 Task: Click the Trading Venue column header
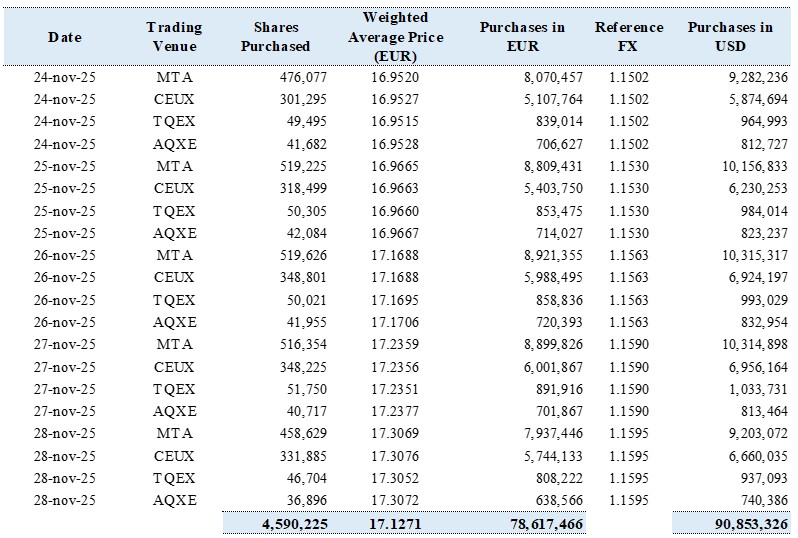pos(174,36)
